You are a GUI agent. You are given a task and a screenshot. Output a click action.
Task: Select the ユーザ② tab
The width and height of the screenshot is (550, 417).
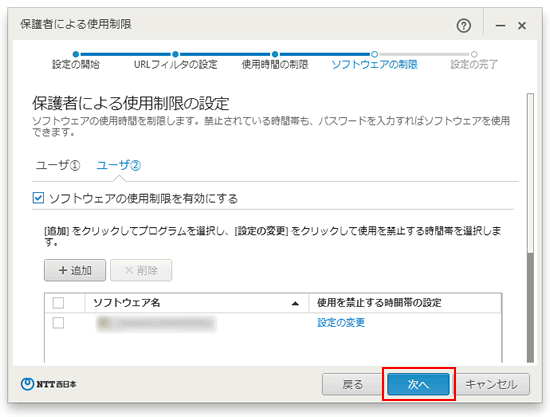click(x=119, y=165)
